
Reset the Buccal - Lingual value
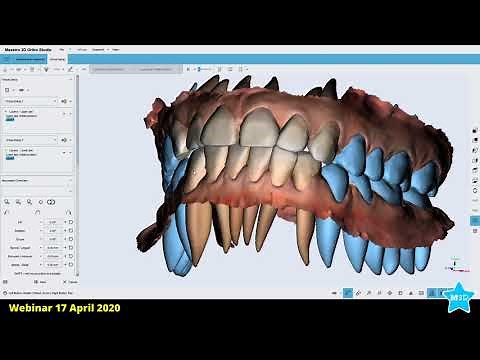[71, 248]
